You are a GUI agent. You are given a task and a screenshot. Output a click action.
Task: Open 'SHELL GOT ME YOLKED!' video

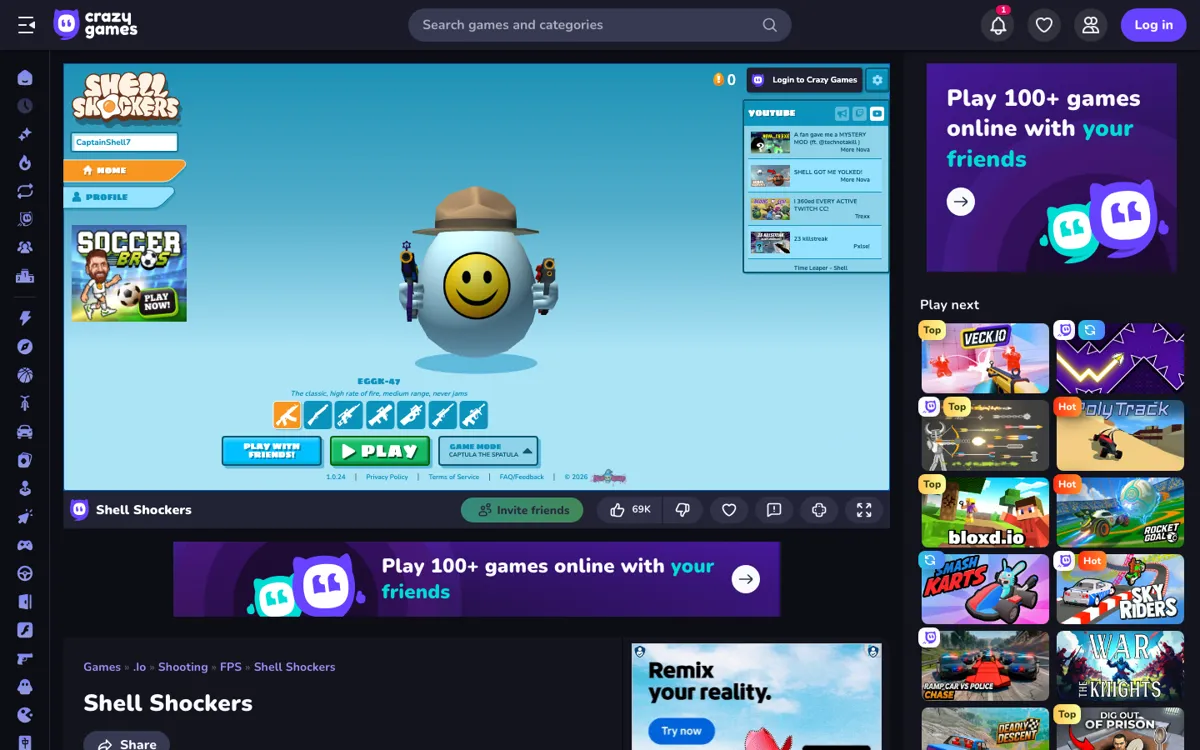tap(815, 176)
